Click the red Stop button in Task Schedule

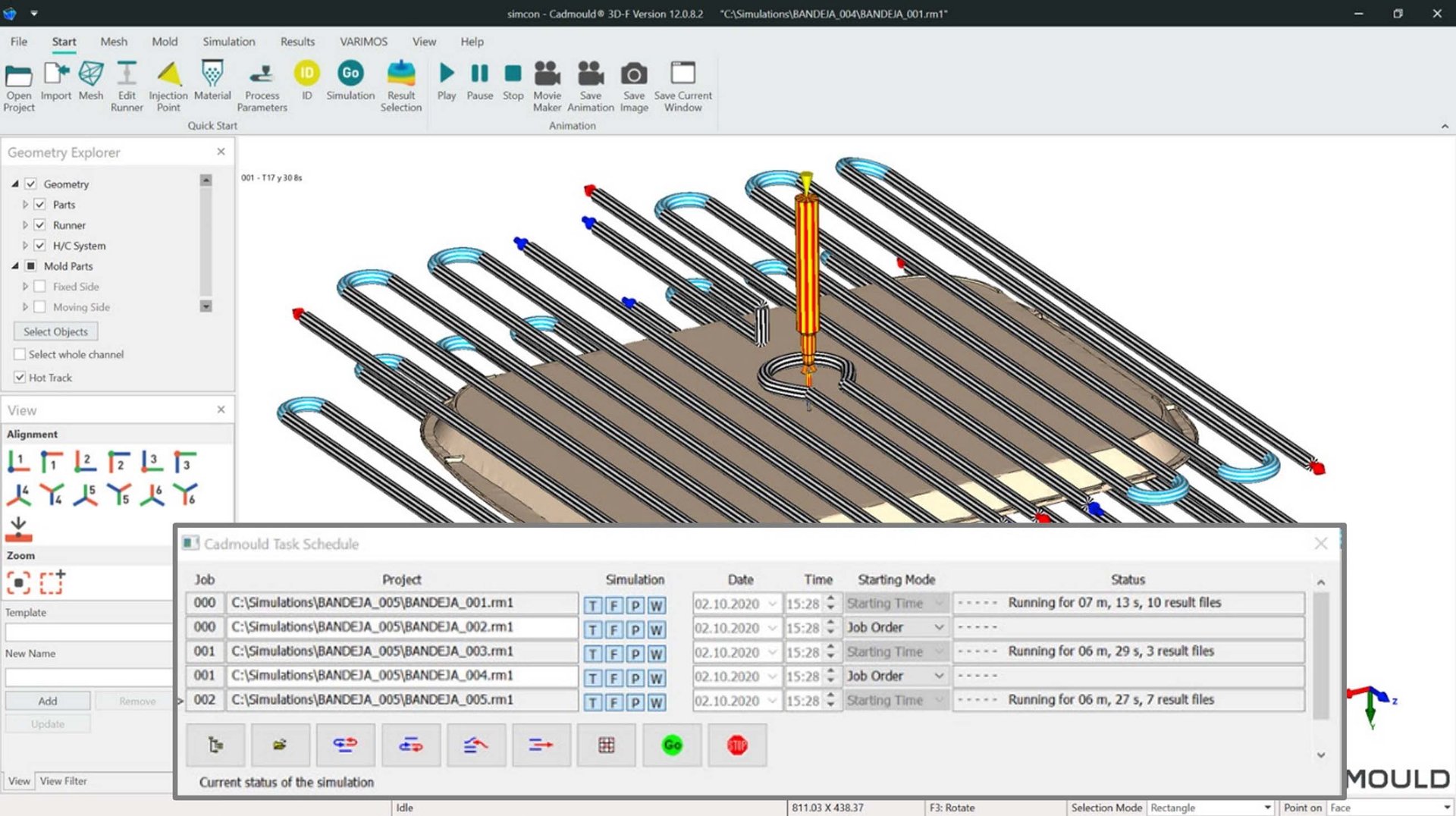pyautogui.click(x=737, y=745)
